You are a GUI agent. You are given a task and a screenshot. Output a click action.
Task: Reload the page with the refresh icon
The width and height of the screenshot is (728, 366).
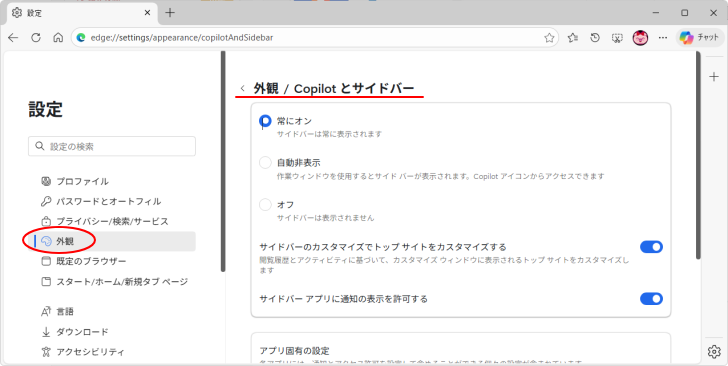click(x=36, y=38)
